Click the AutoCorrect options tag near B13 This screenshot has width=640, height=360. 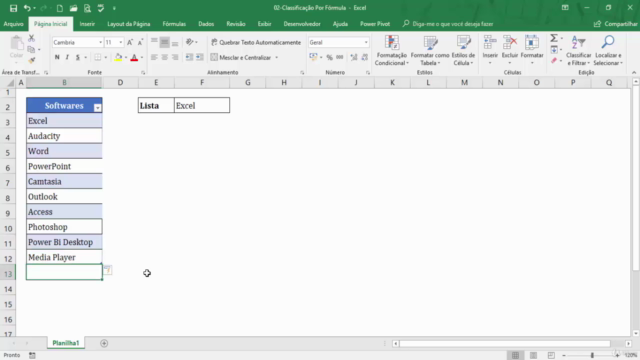(x=107, y=270)
